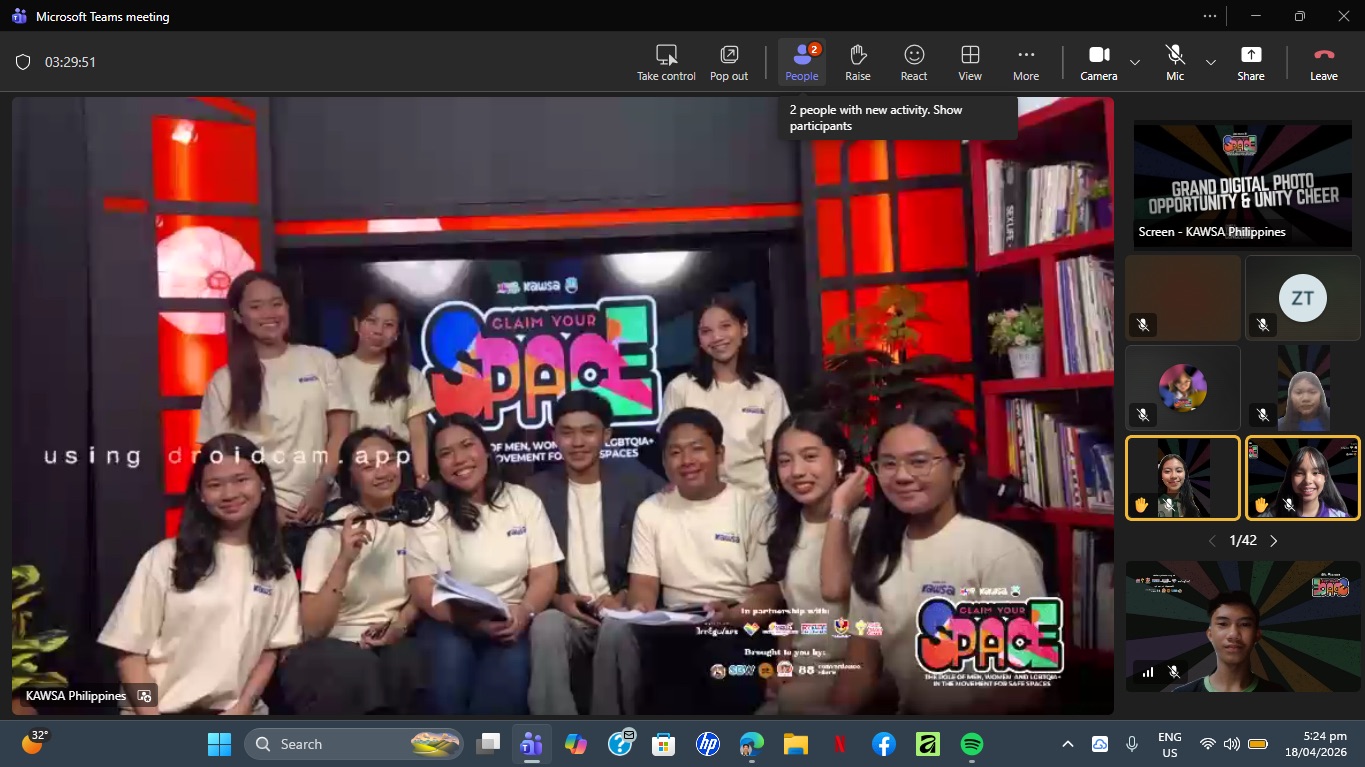Screen dimensions: 1365x767
Task: Select the blank brown participant tile
Action: [x=1183, y=298]
